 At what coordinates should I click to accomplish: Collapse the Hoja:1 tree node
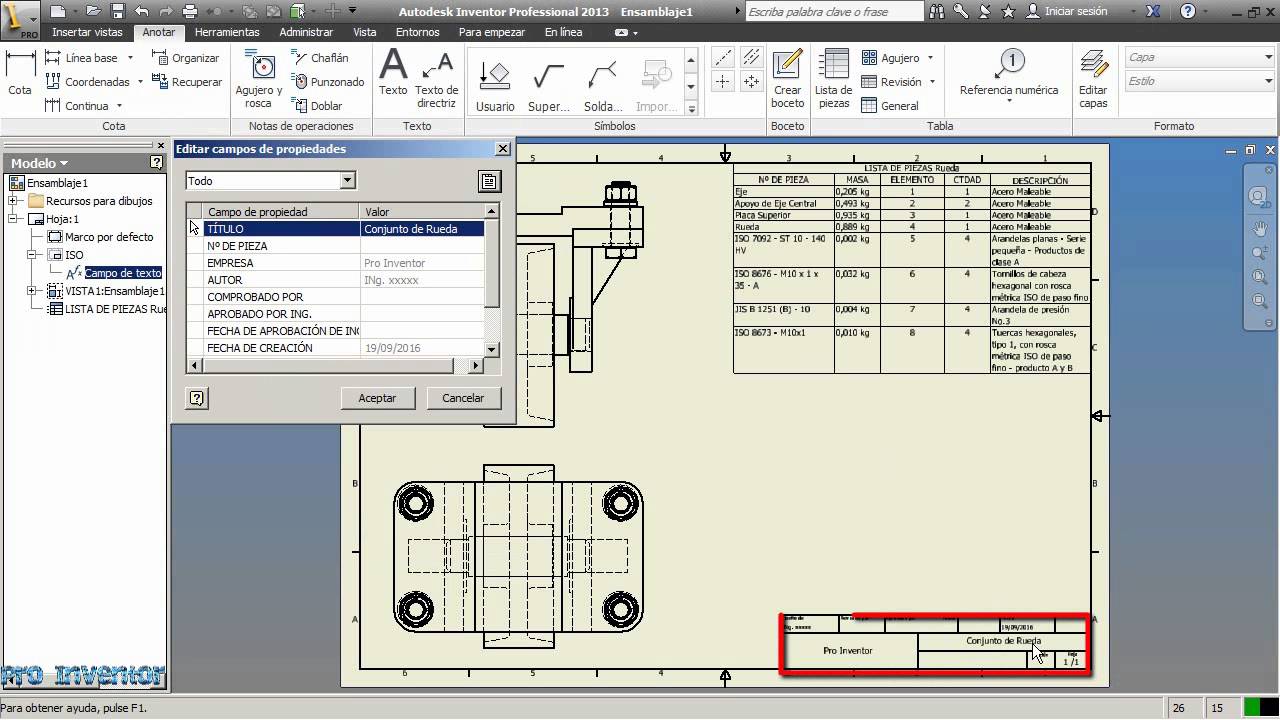13,219
